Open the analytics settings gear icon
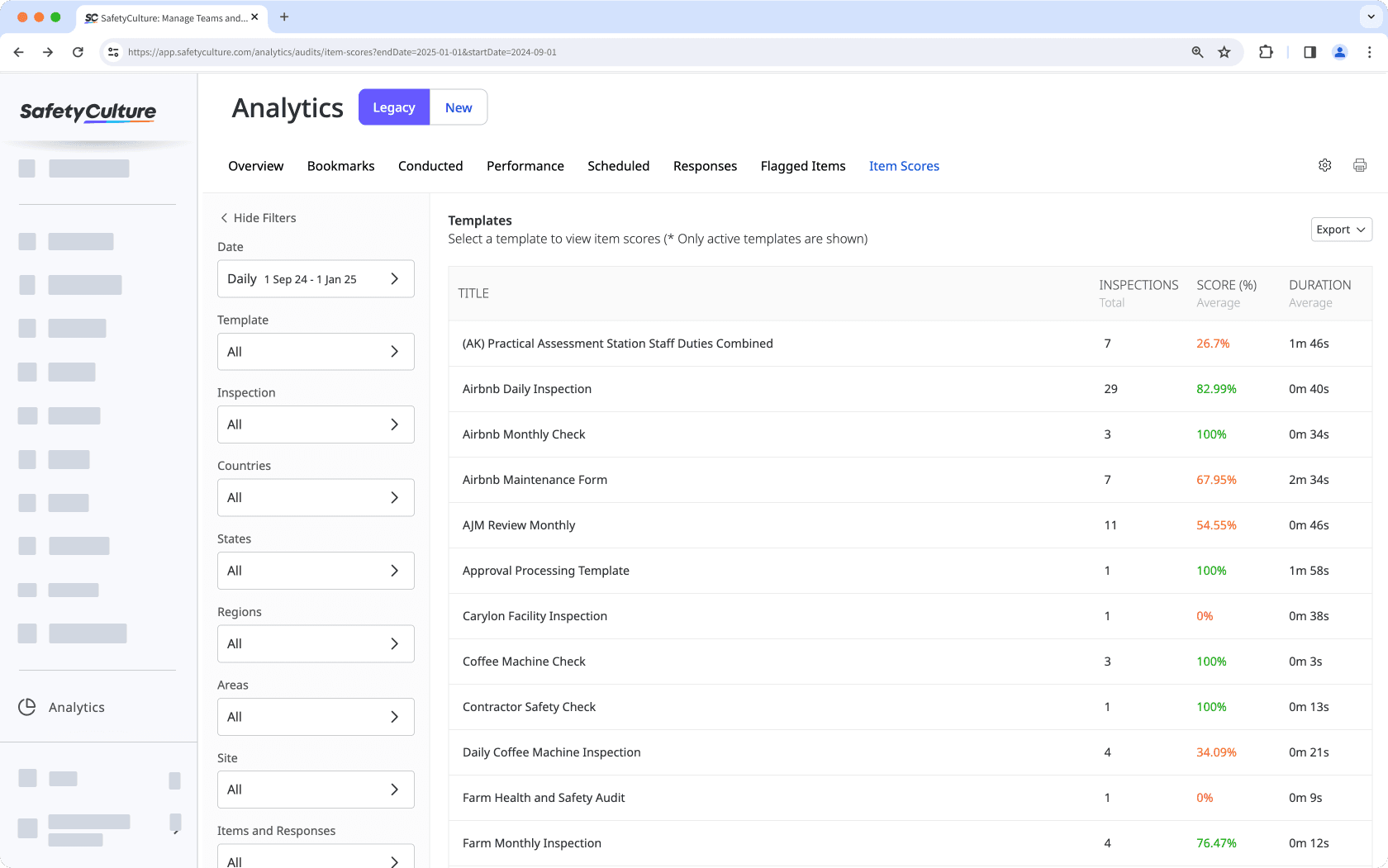The image size is (1388, 868). coord(1324,165)
